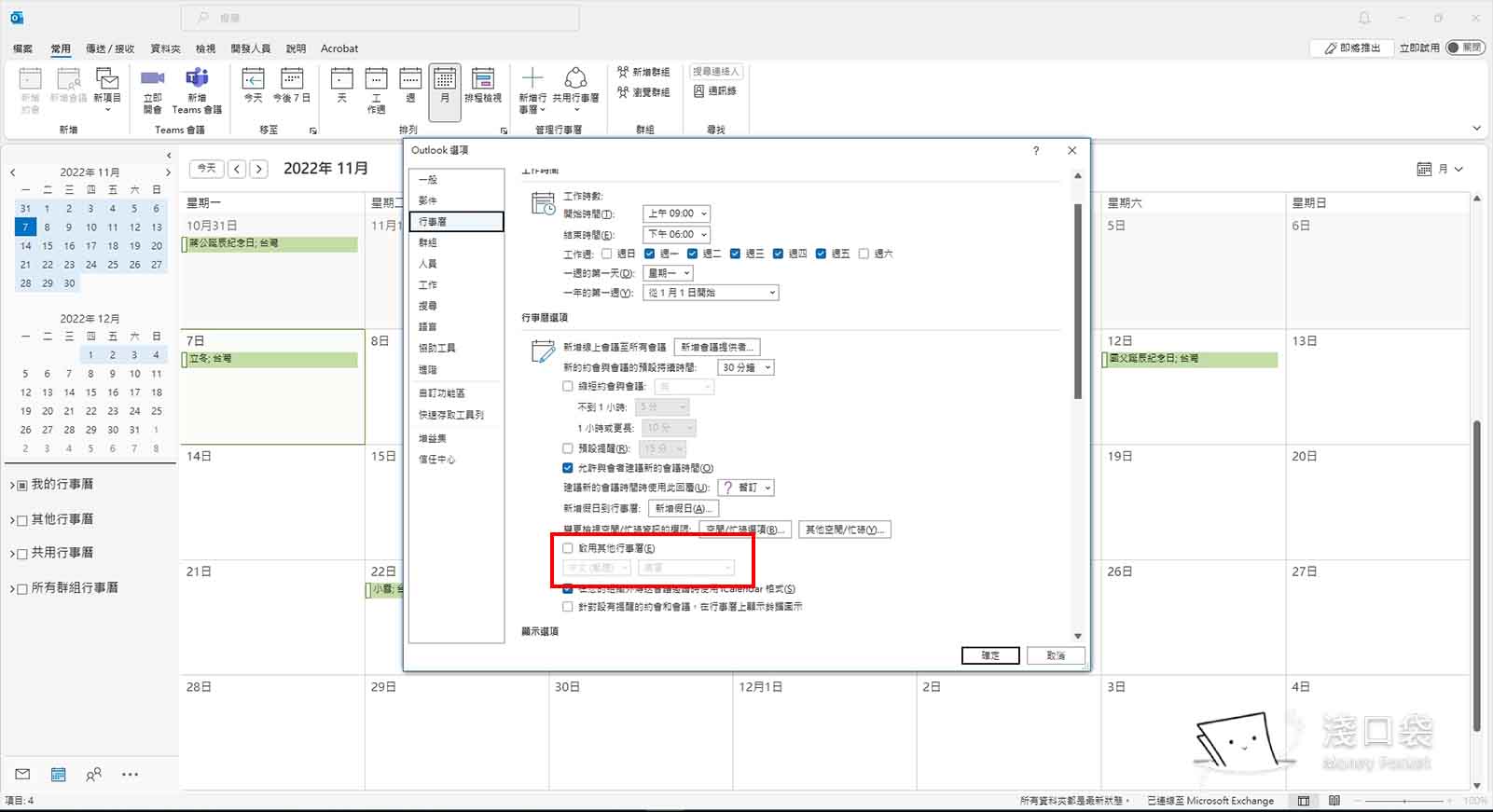Check the 週六 (Saturday) work week checkbox
The height and width of the screenshot is (812, 1493).
[x=864, y=254]
